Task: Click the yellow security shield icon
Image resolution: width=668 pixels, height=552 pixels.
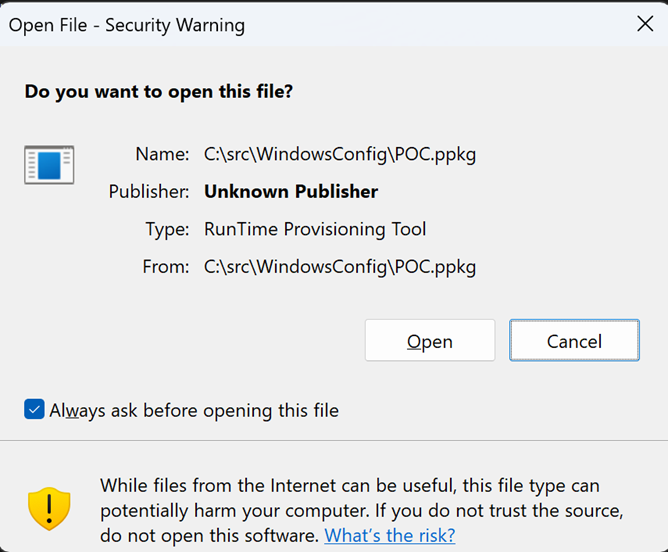Action: coord(49,509)
